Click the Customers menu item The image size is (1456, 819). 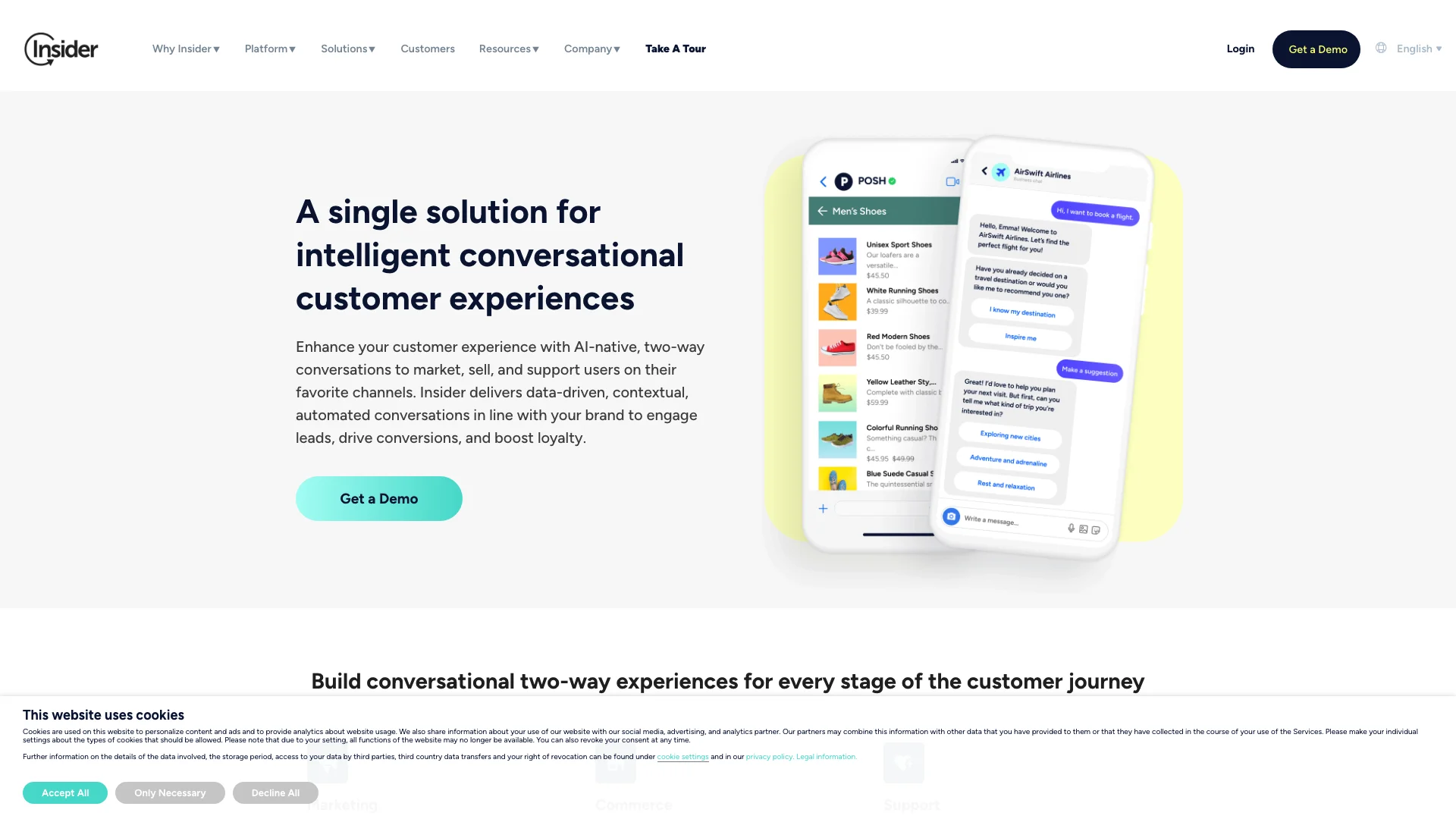tap(427, 48)
